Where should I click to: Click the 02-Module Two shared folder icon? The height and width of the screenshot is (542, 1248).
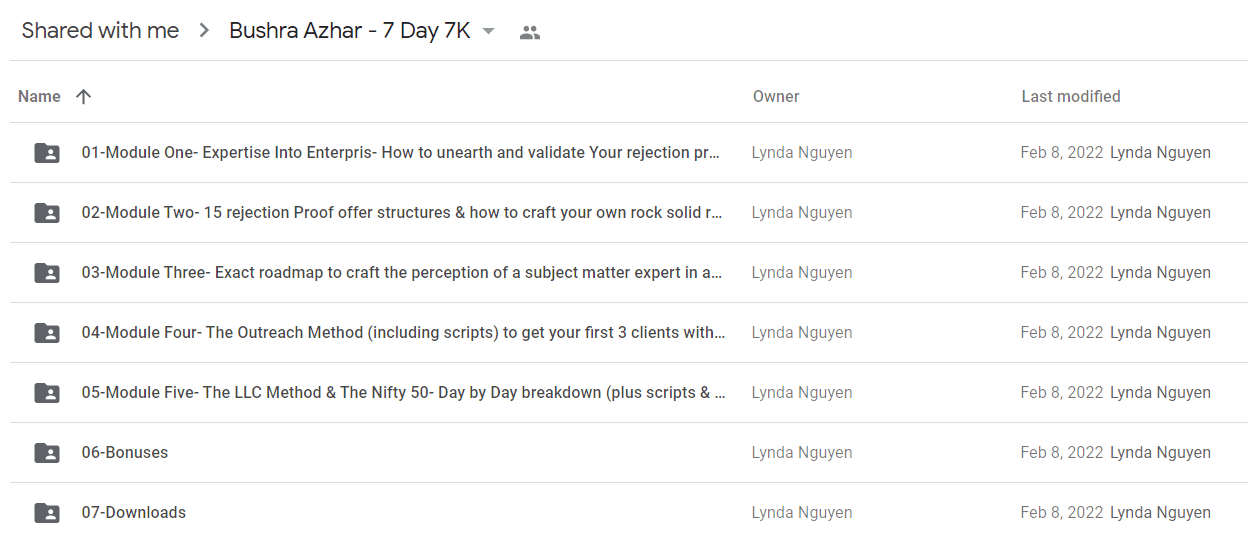coord(47,213)
